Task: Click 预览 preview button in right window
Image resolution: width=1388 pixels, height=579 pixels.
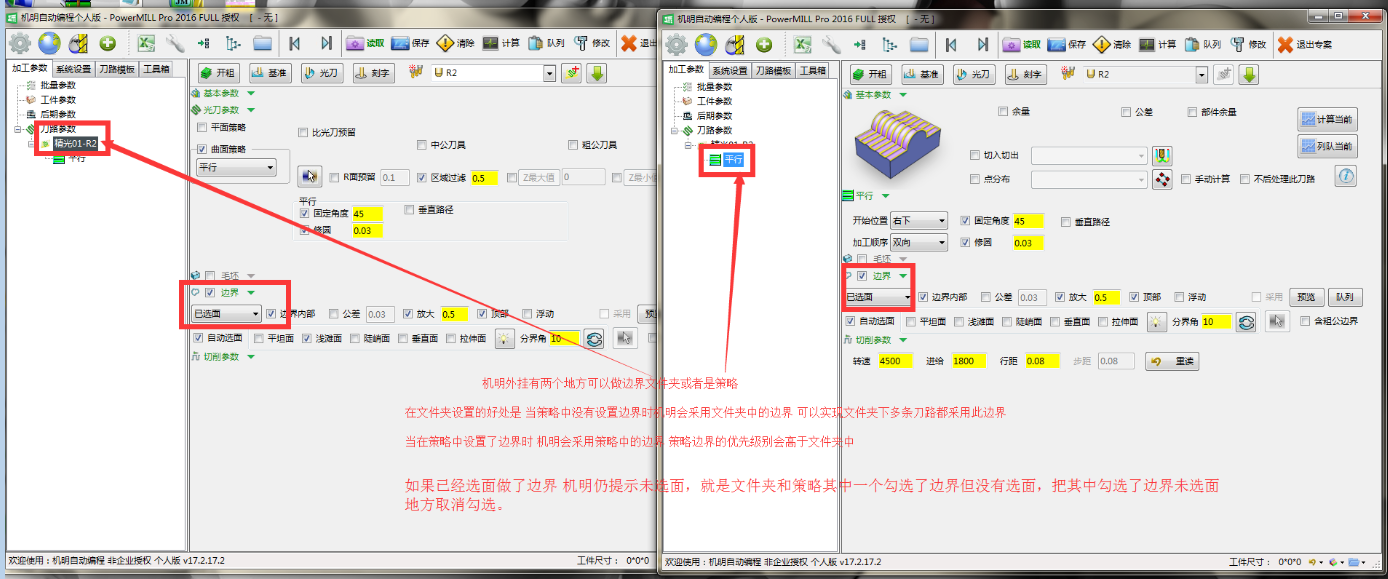Action: point(1305,297)
